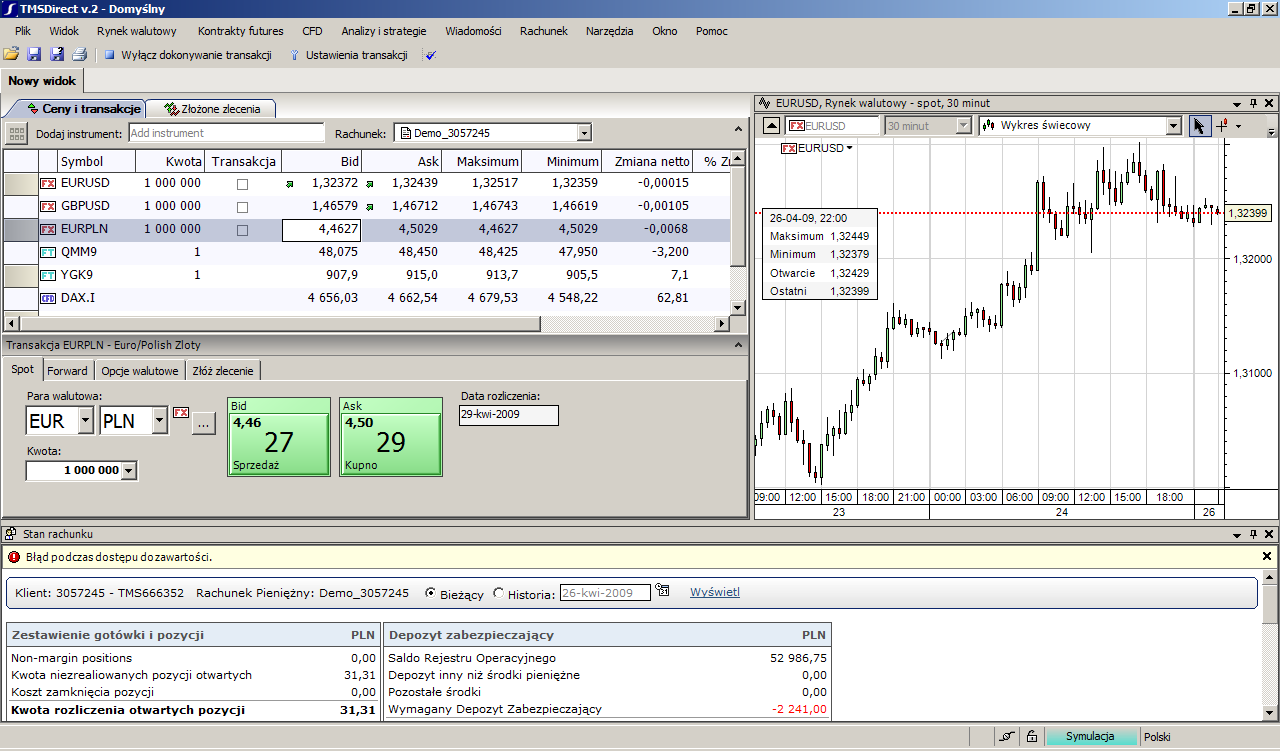Pin the EURUSD chart panel

click(x=1253, y=103)
